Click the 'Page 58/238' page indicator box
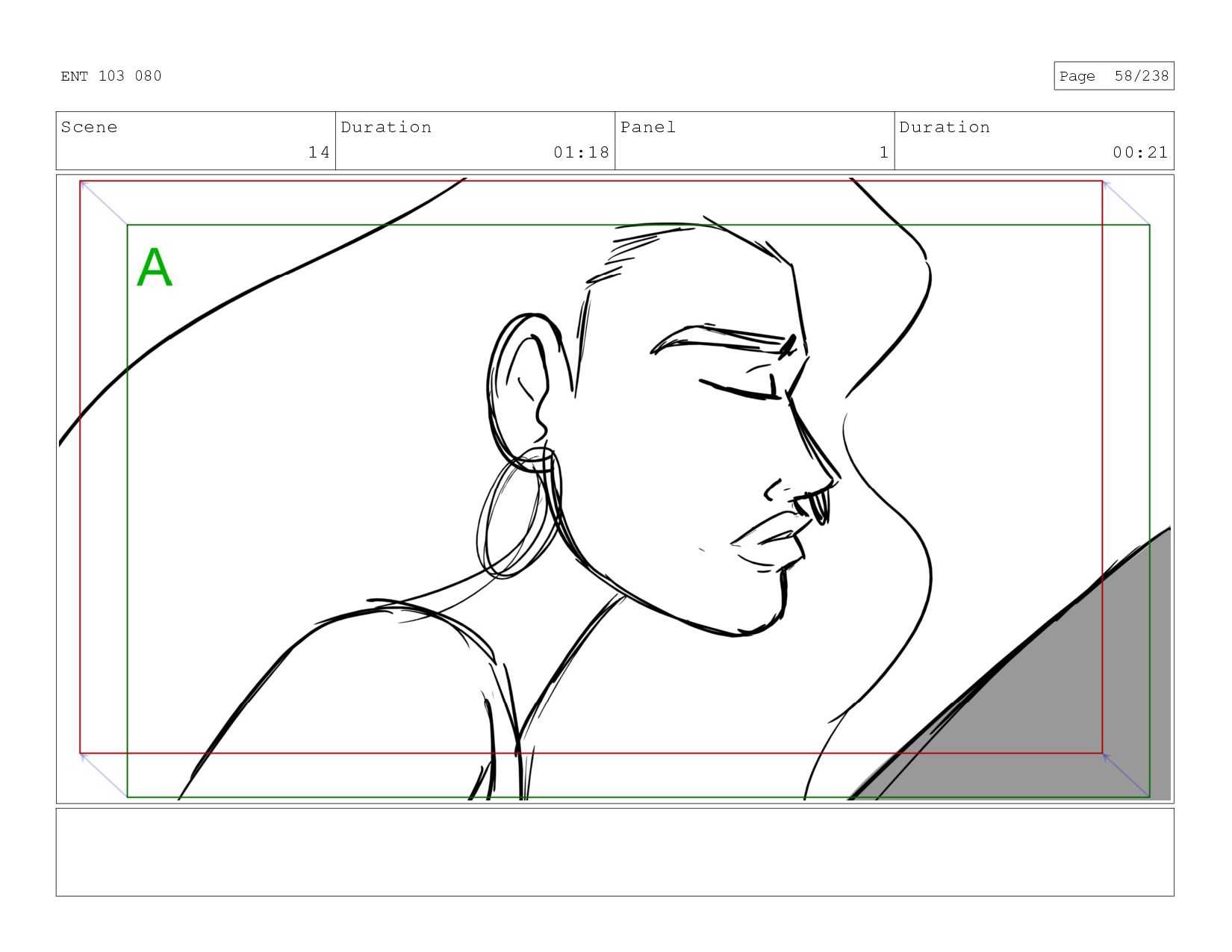The width and height of the screenshot is (1232, 952). tap(1113, 76)
